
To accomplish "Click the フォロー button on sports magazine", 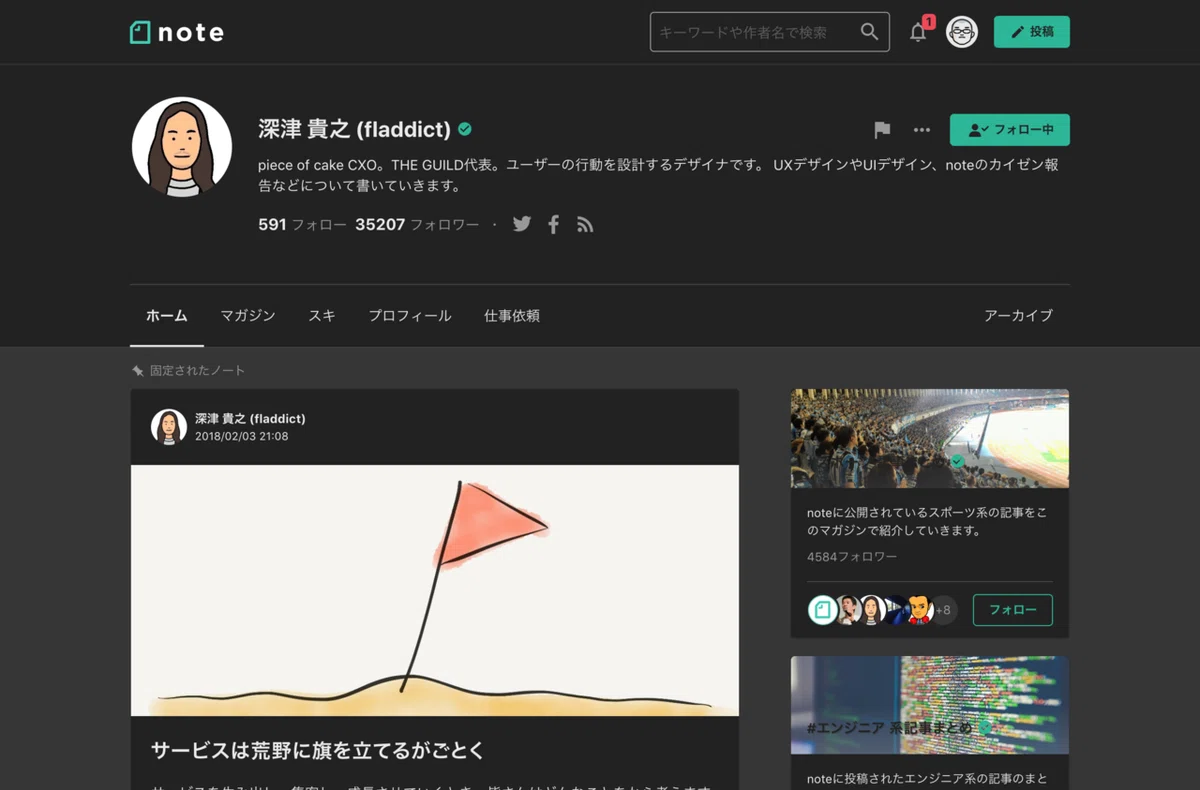I will click(1013, 610).
